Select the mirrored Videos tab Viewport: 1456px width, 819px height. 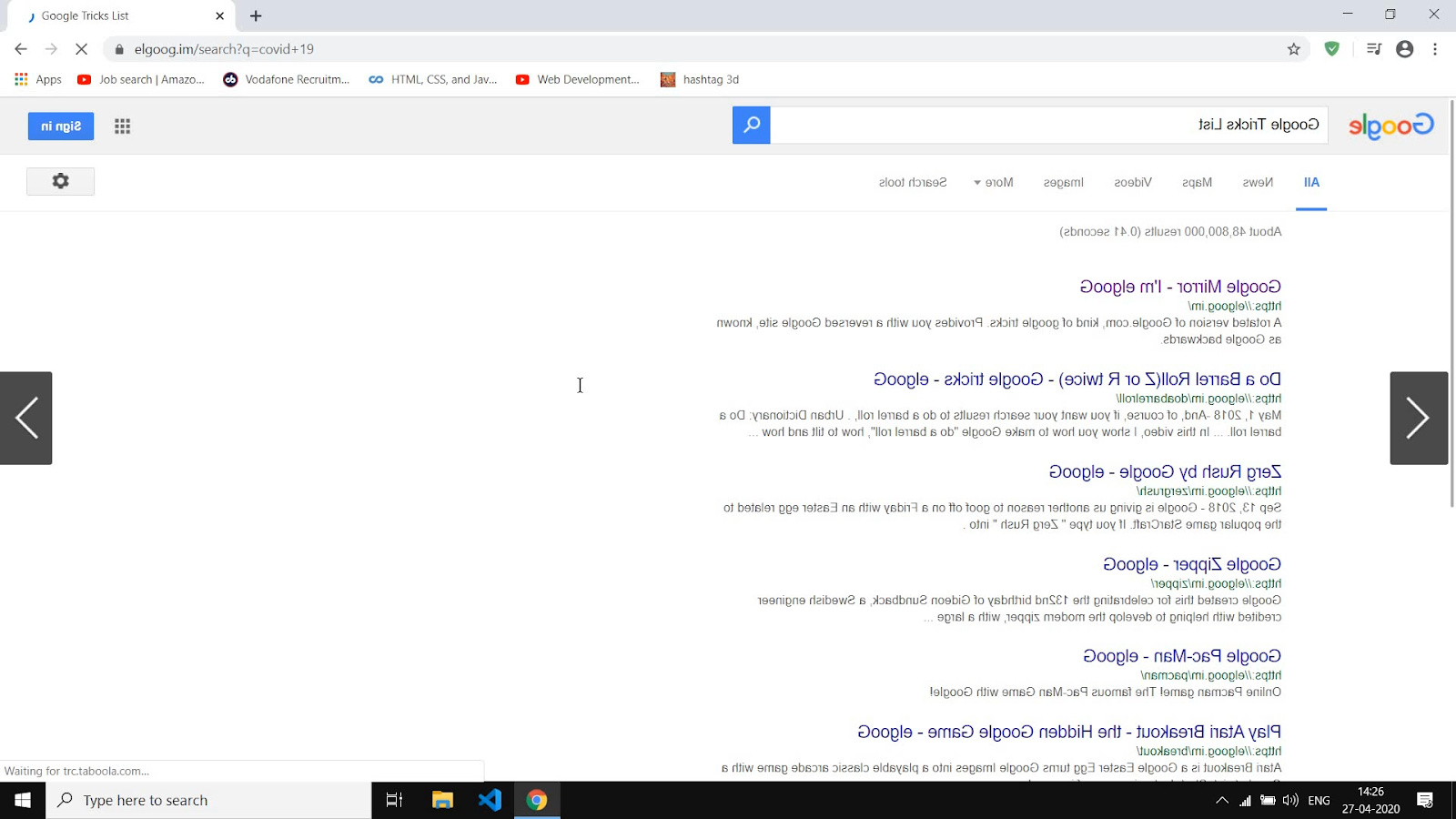[1133, 182]
